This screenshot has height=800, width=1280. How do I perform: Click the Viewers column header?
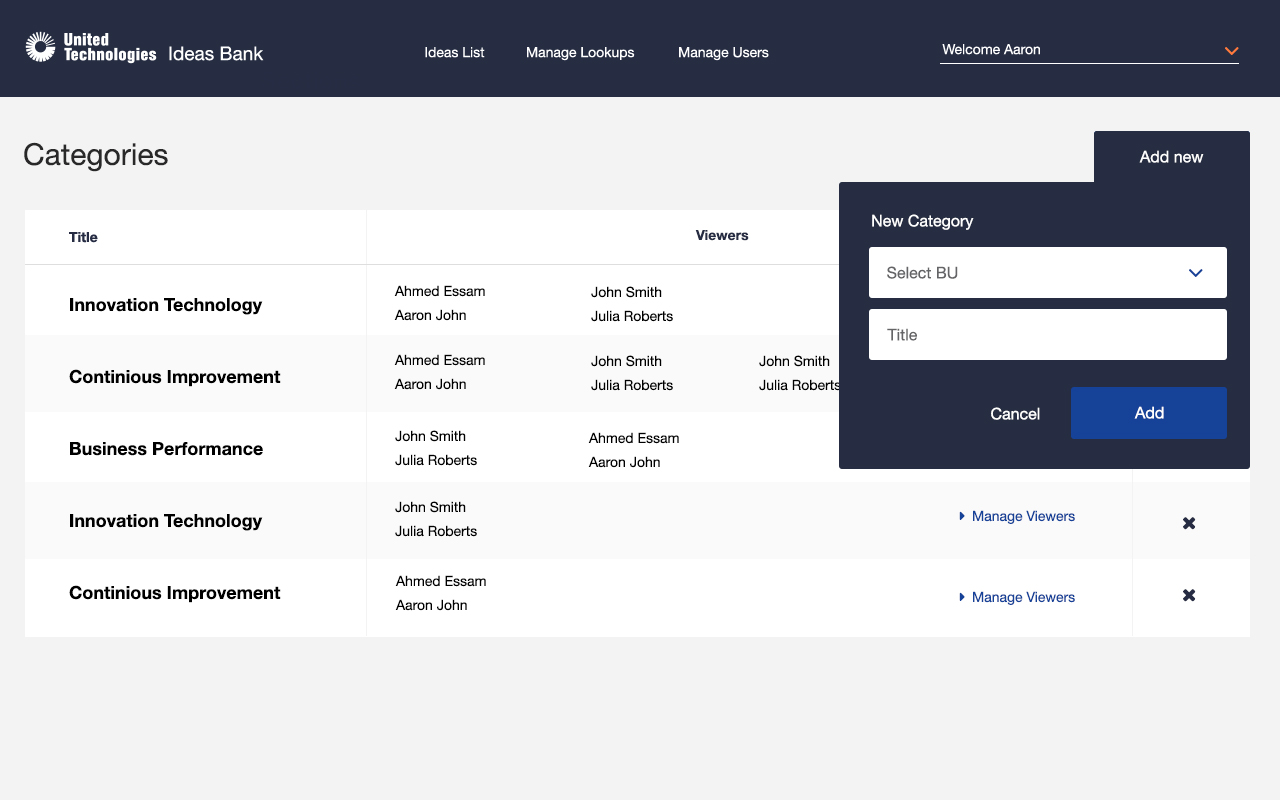(x=721, y=235)
